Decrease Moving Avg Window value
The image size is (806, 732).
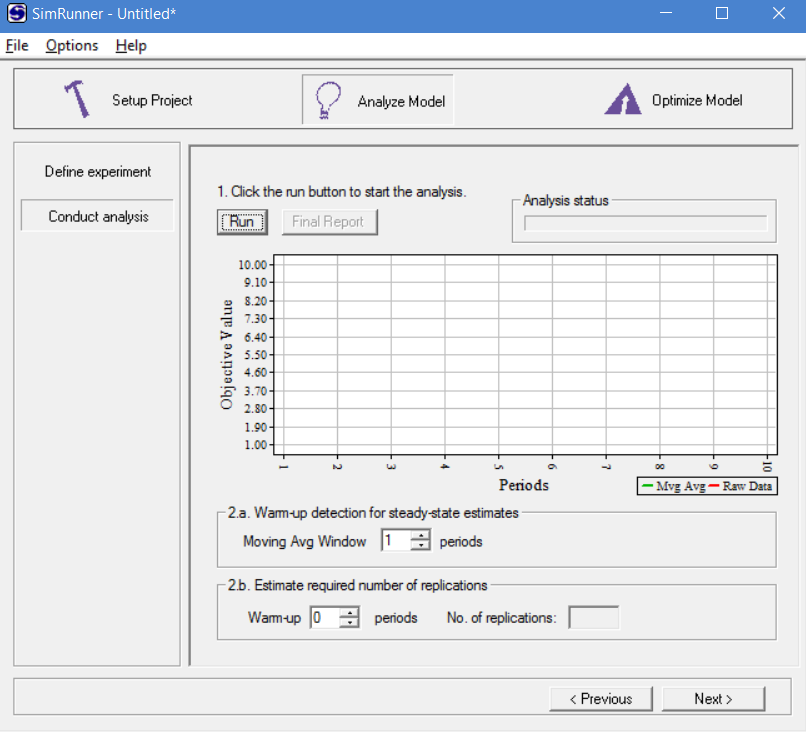tap(421, 545)
